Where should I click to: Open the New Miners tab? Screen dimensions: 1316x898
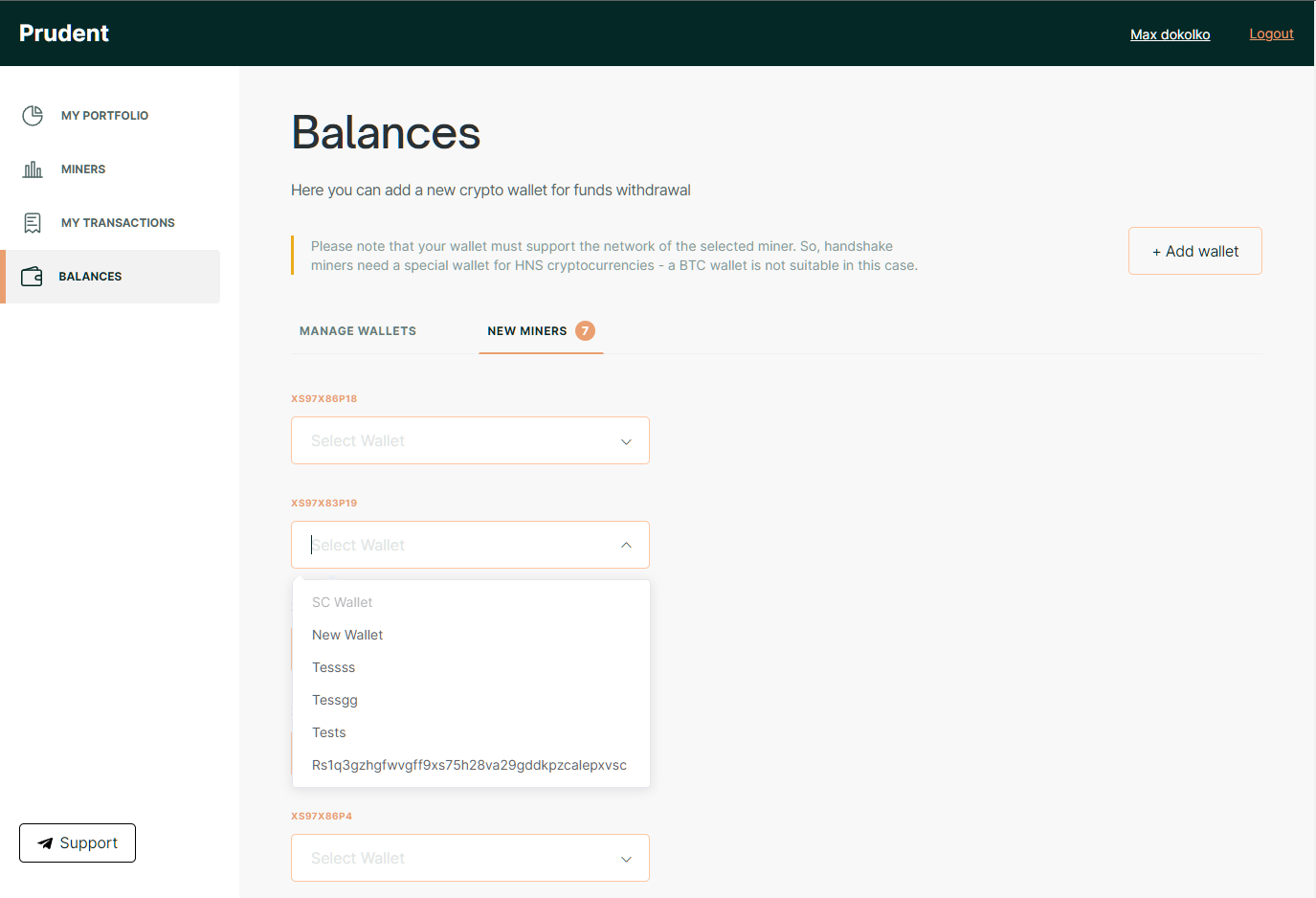tap(541, 331)
